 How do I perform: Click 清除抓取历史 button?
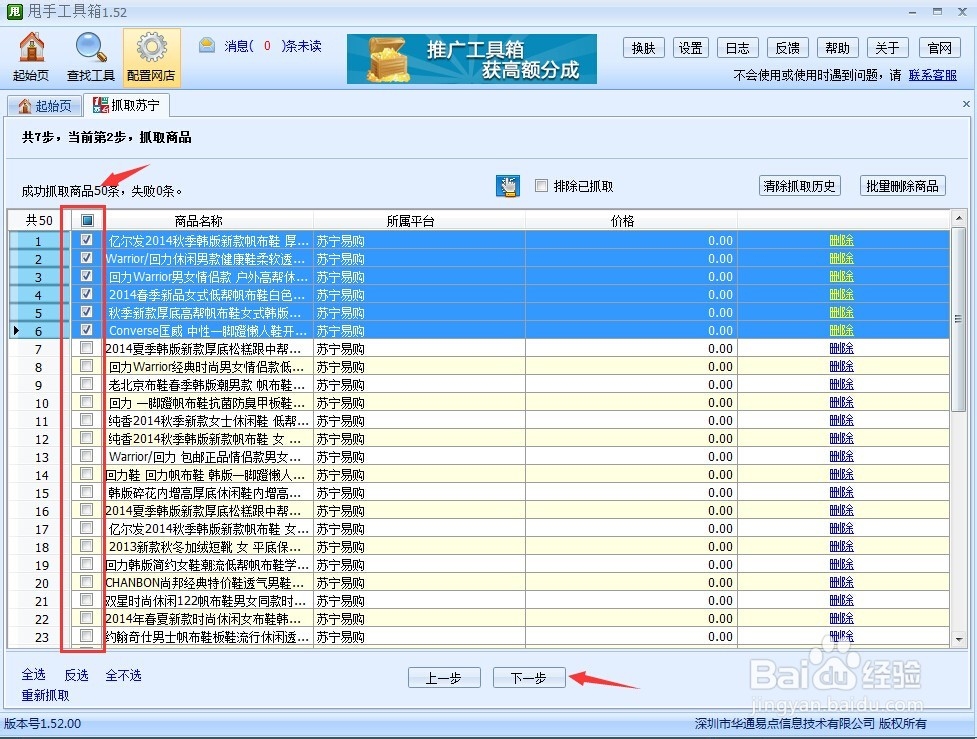click(800, 186)
